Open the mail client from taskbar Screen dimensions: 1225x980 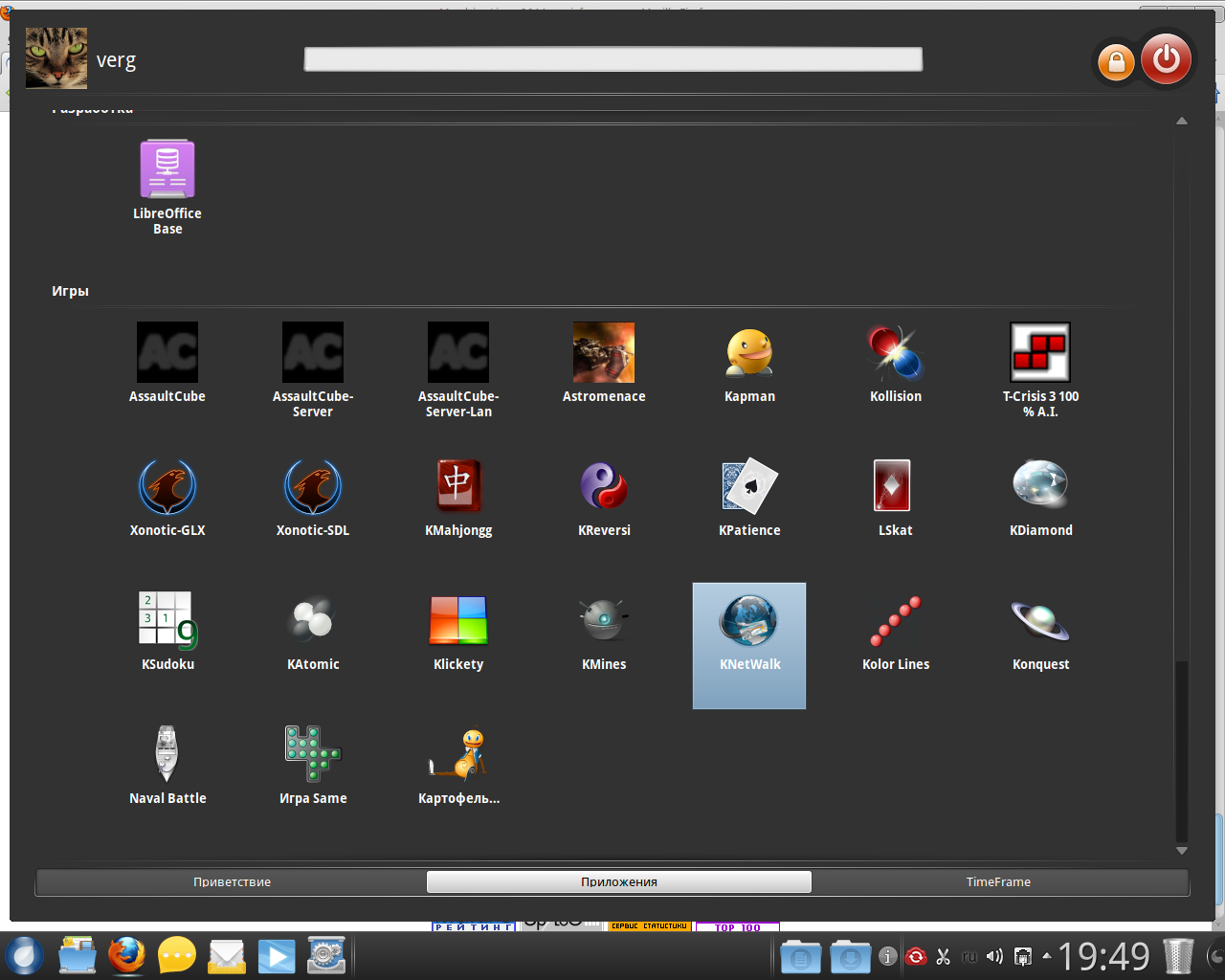[x=227, y=955]
